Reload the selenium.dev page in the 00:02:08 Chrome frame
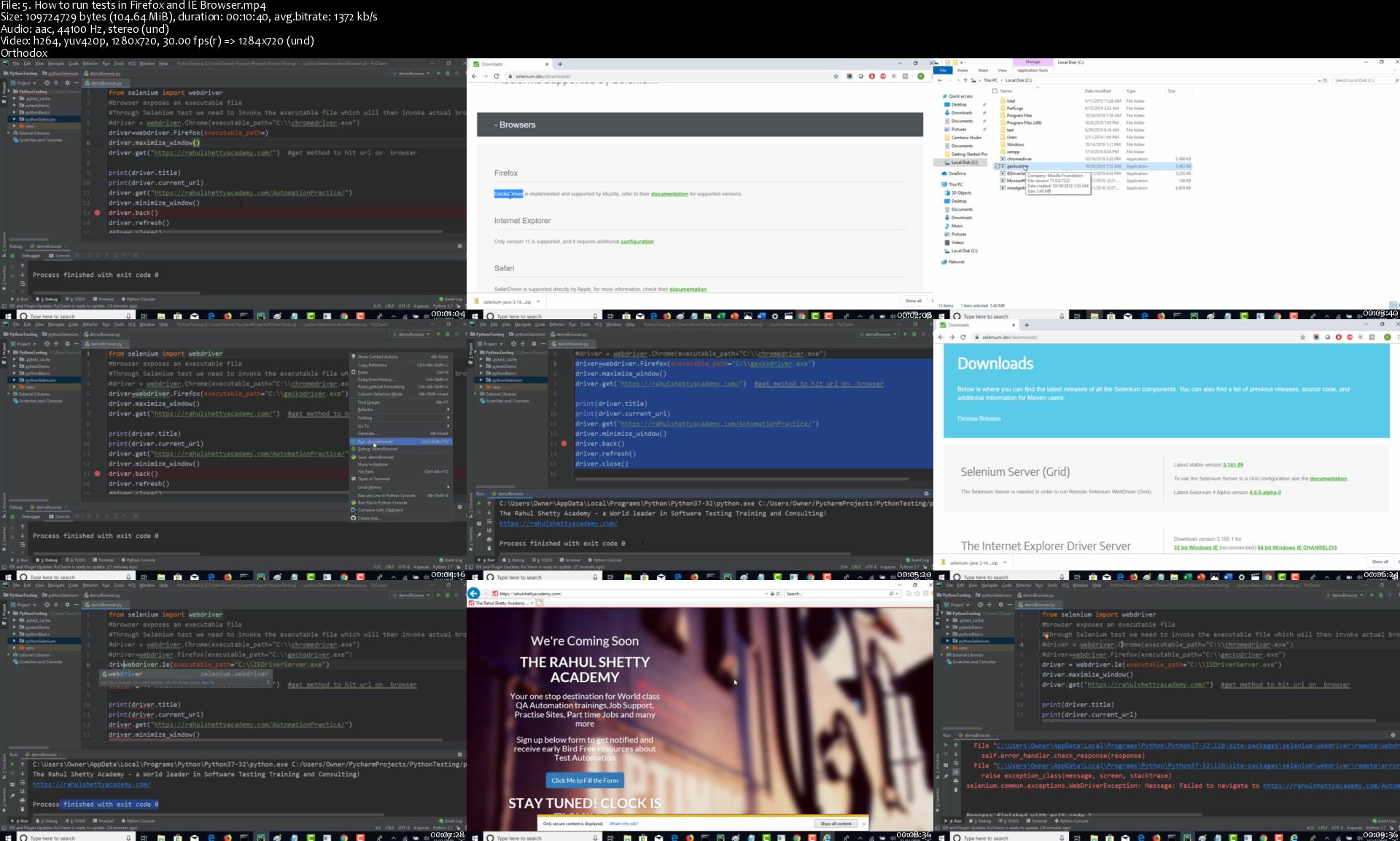Viewport: 1400px width, 841px height. tap(497, 76)
